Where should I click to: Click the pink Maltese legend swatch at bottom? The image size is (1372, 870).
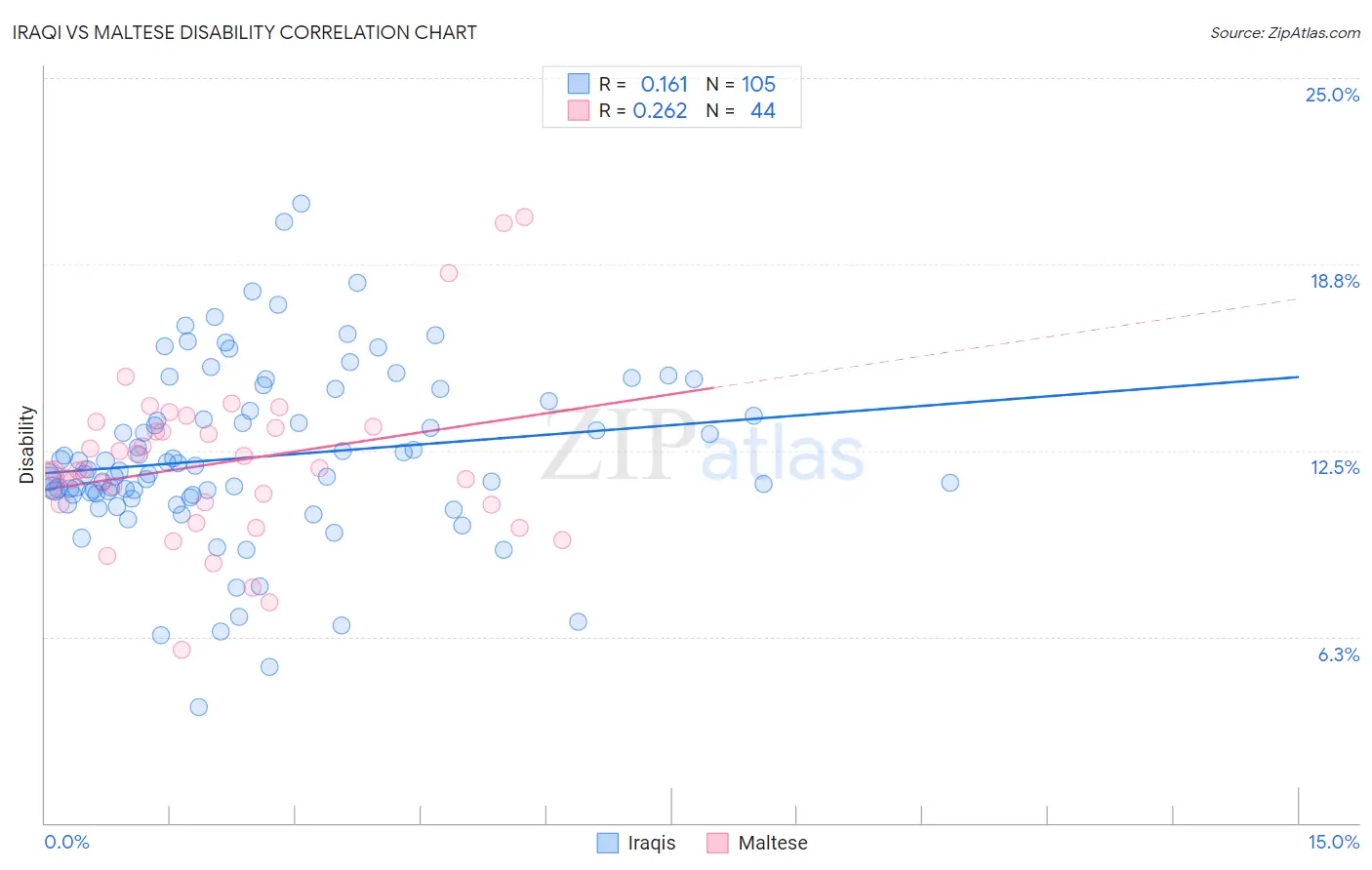[x=717, y=843]
